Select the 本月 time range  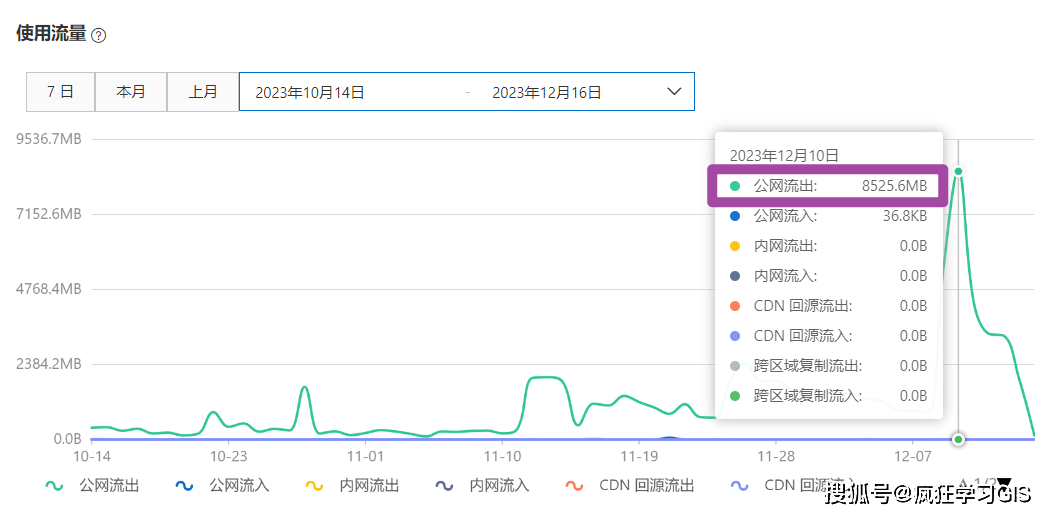click(131, 91)
